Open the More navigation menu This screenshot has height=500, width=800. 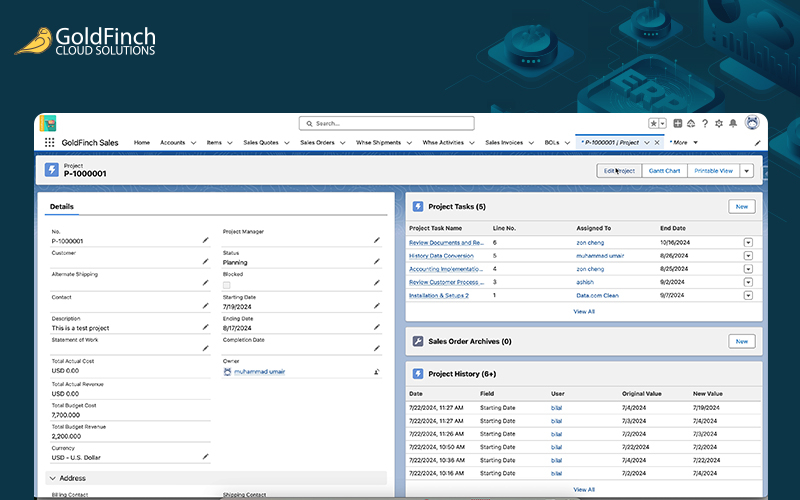[684, 143]
